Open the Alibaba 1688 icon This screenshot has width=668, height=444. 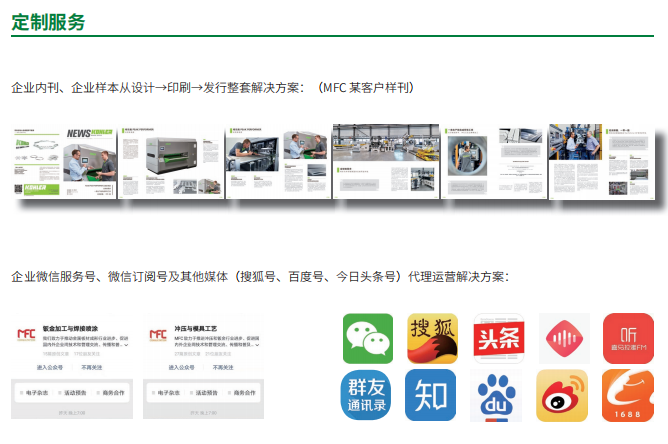[627, 396]
